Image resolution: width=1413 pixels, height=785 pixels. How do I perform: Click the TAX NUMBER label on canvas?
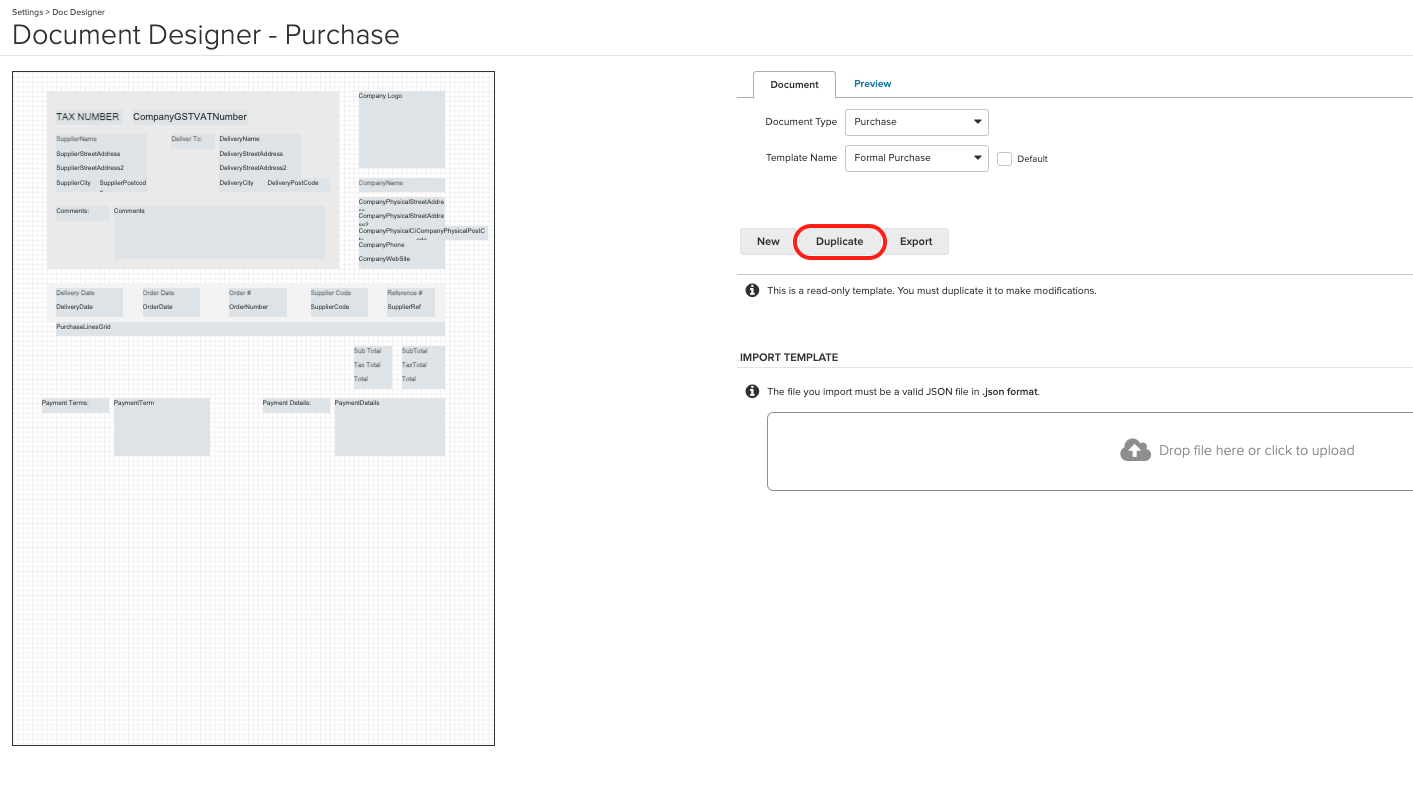point(88,117)
